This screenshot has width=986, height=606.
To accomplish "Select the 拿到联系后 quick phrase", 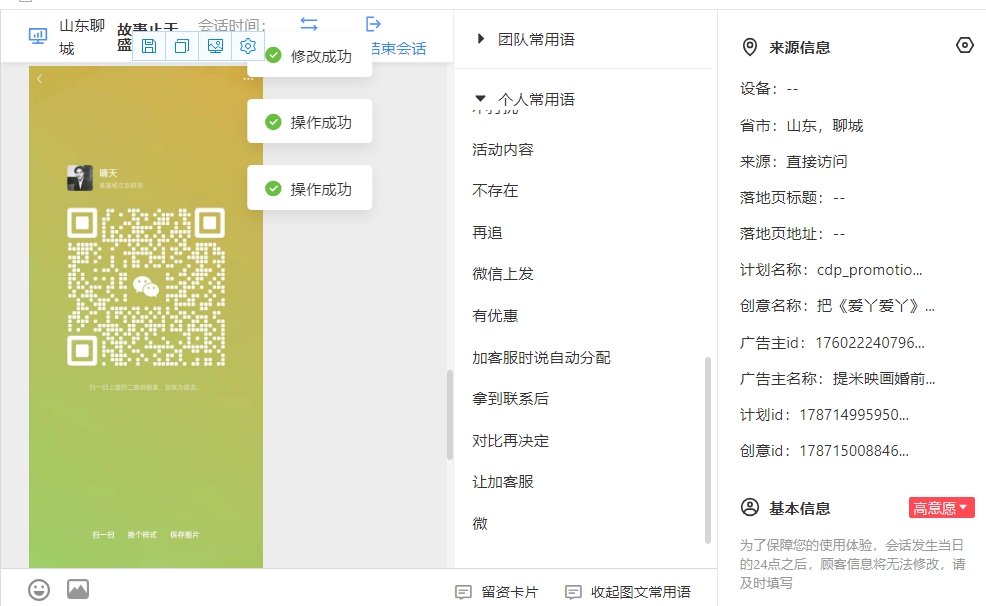I will point(511,399).
